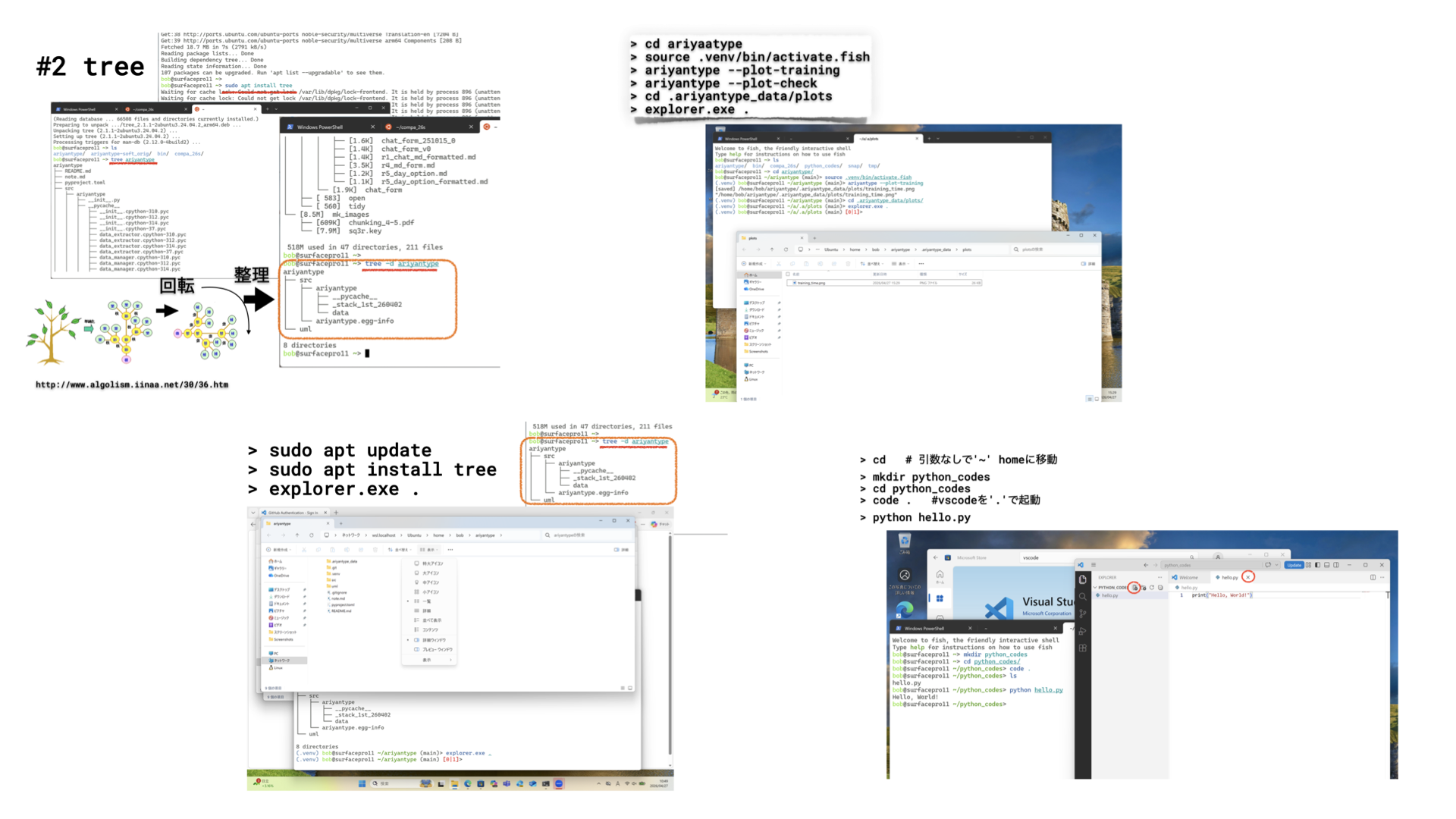Screen dimensions: 1456x819
Task: Toggle VS Code primary side bar layout
Action: click(x=1317, y=565)
